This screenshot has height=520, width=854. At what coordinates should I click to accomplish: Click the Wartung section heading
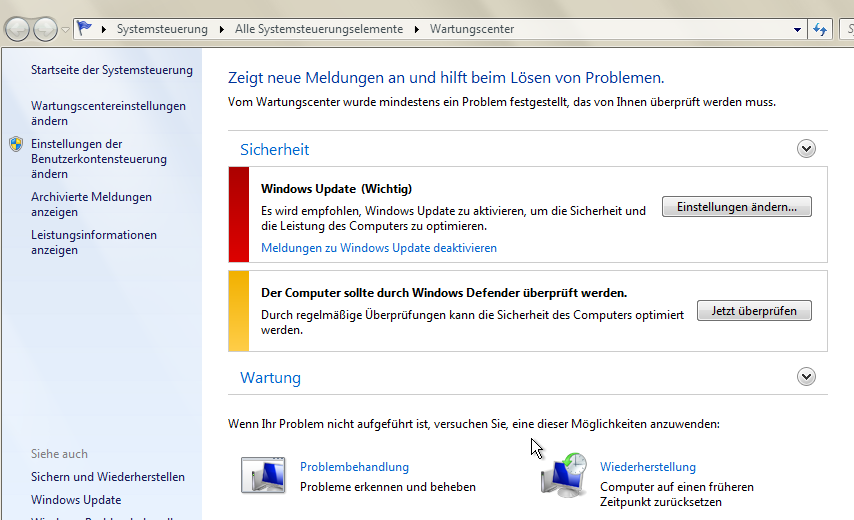click(x=270, y=377)
